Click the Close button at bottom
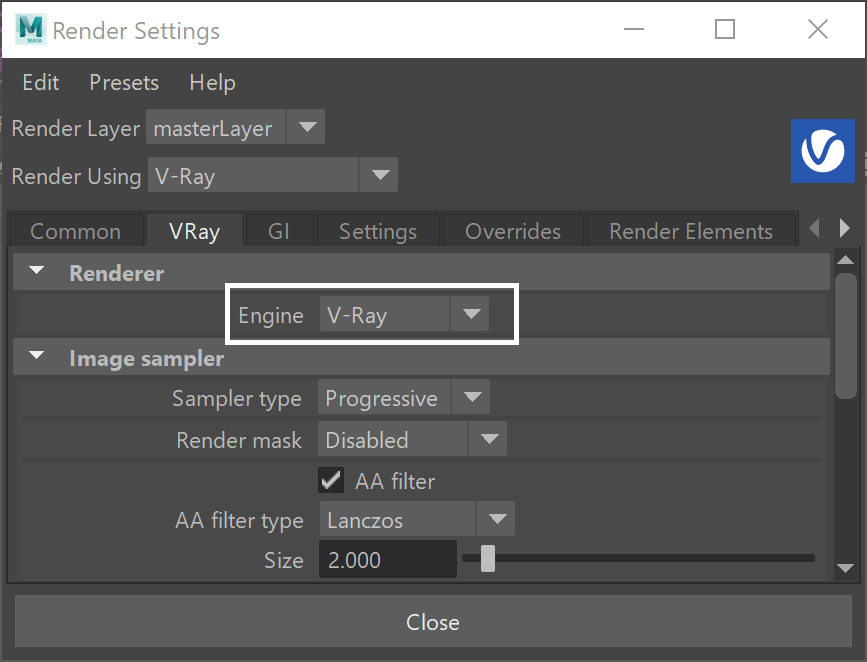Image resolution: width=867 pixels, height=662 pixels. click(x=433, y=621)
